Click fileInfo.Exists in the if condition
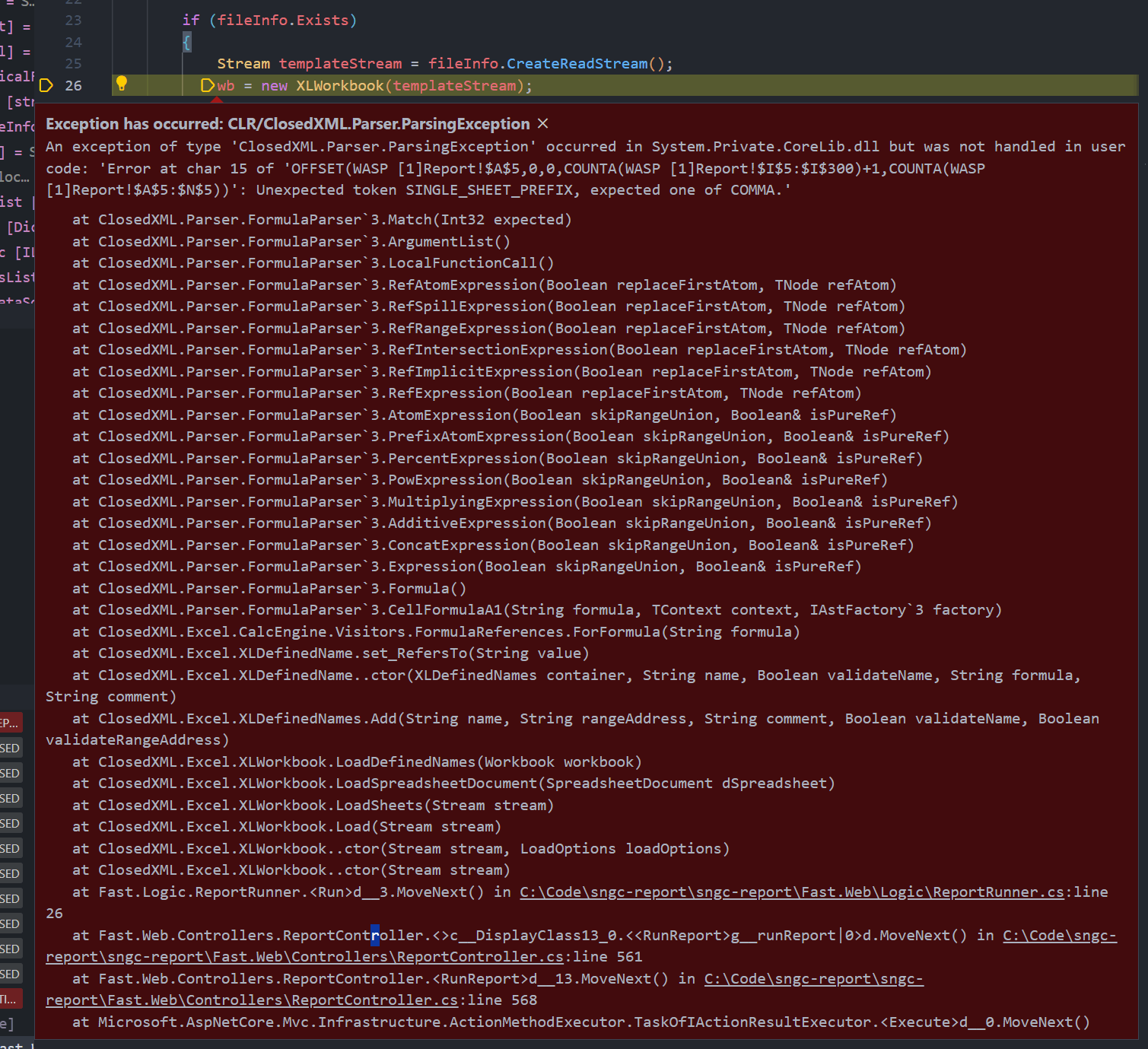1148x1049 pixels. click(x=283, y=21)
